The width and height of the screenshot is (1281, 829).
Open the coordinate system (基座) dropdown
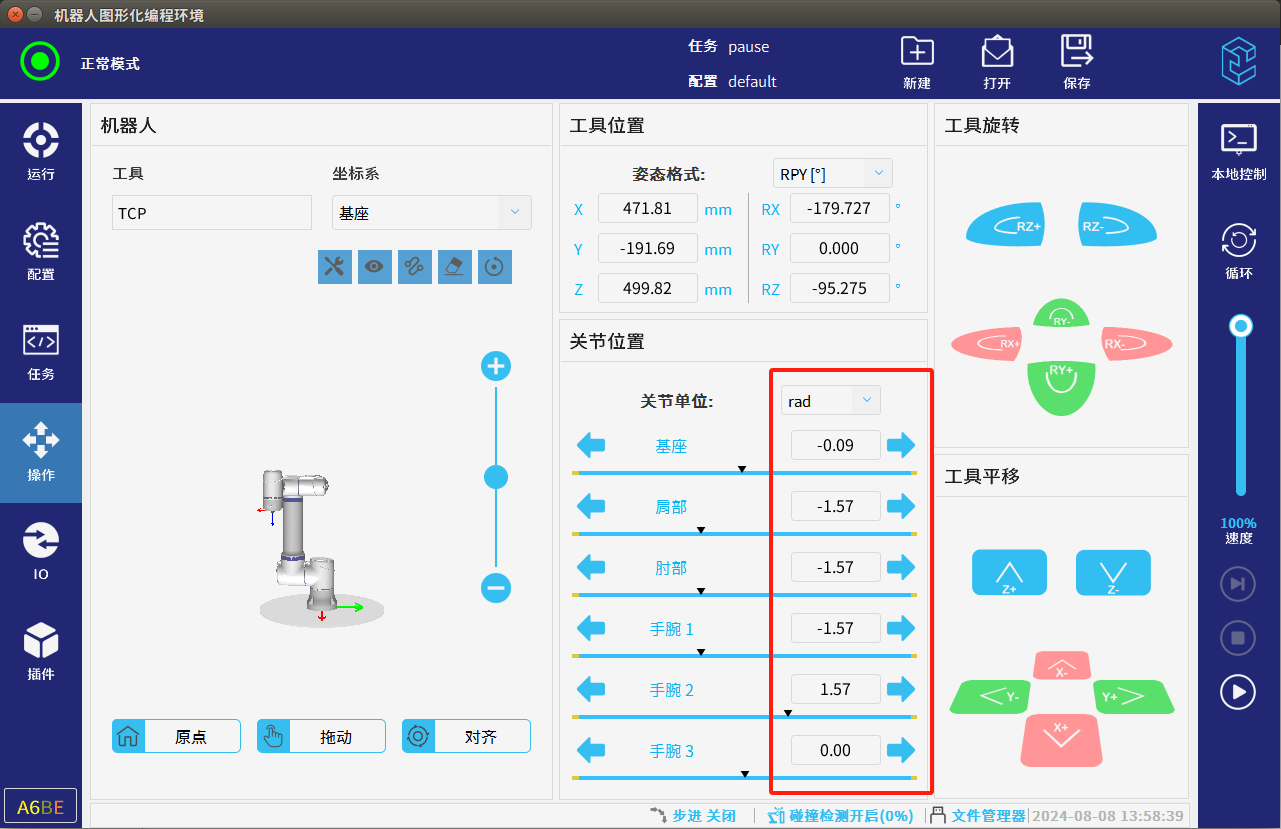click(x=431, y=213)
